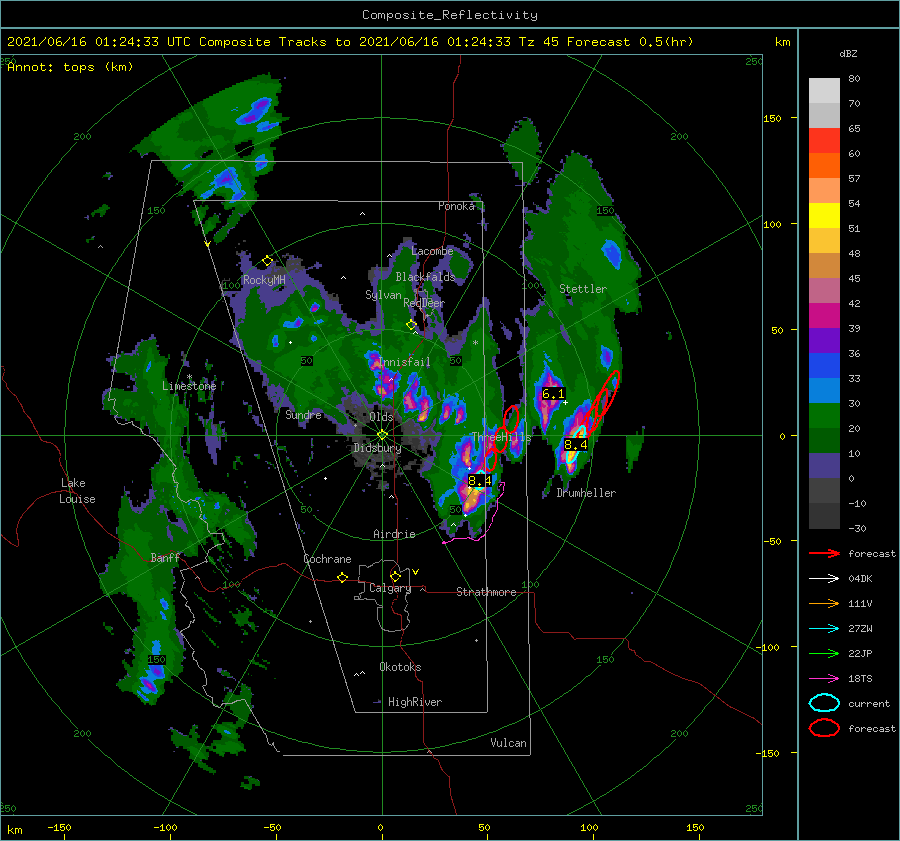
Task: Click the white 04DK arrow legend icon
Action: [x=824, y=578]
